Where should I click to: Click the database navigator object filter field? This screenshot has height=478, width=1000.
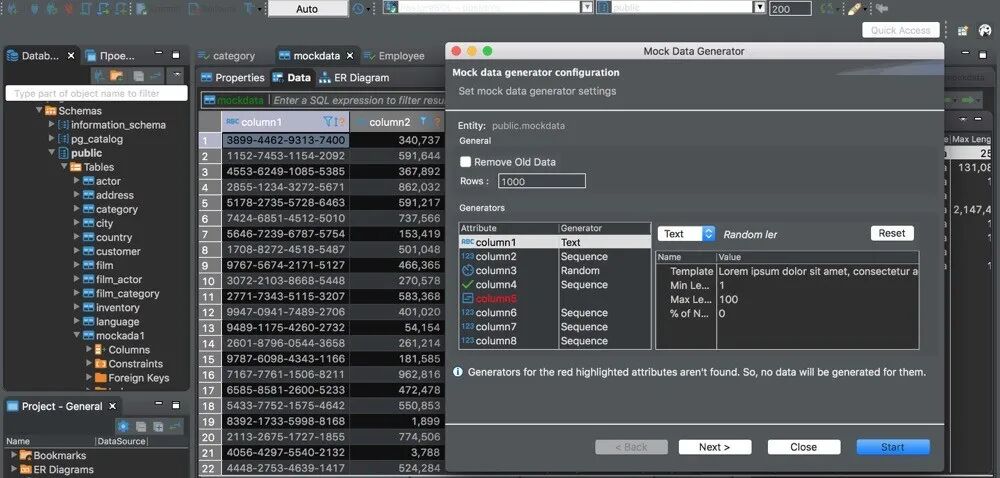pos(96,93)
